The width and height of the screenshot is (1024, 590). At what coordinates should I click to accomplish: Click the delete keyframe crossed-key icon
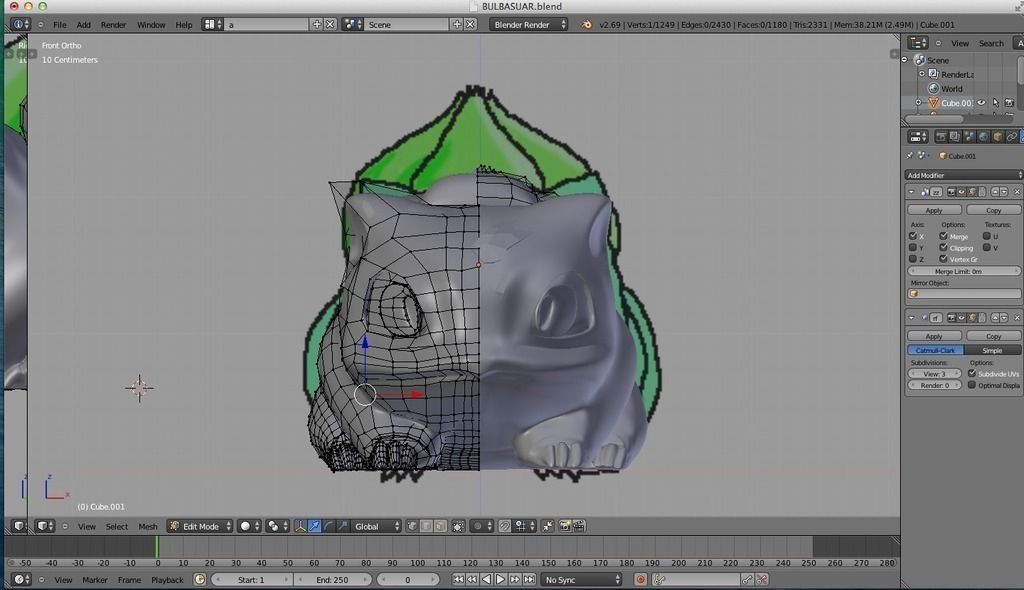(x=761, y=580)
